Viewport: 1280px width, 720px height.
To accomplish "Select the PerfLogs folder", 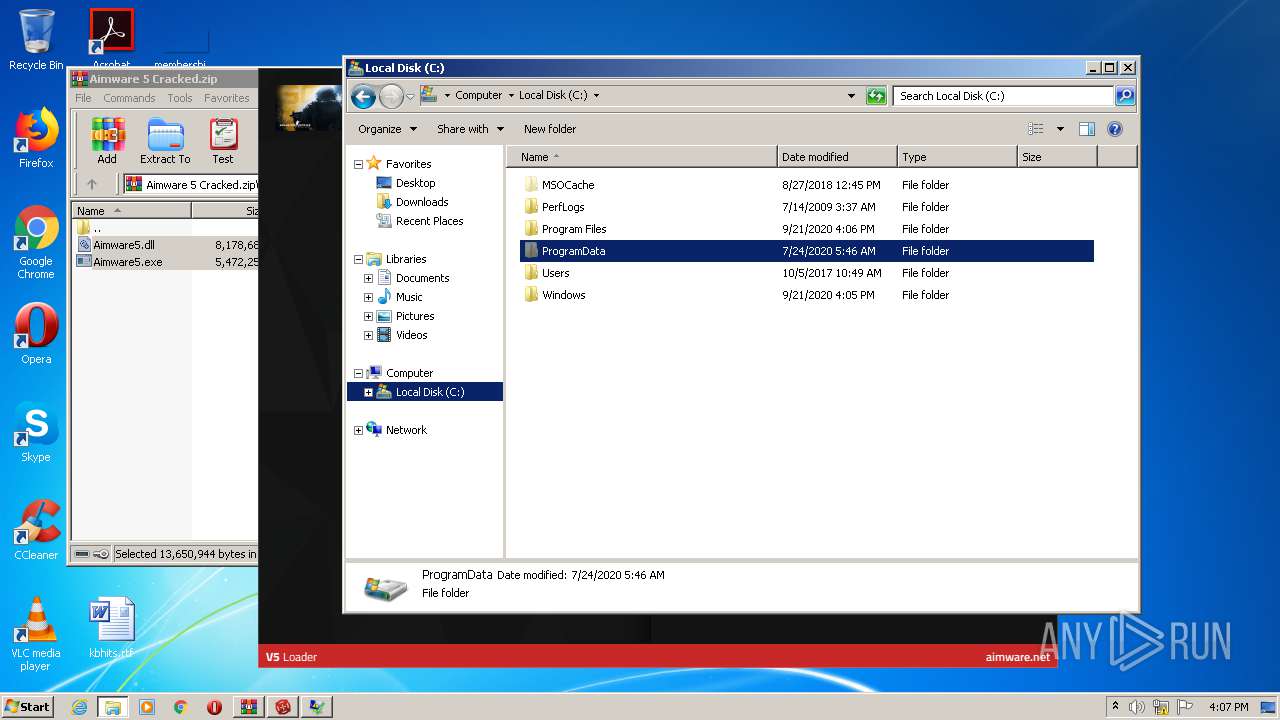I will pyautogui.click(x=563, y=207).
